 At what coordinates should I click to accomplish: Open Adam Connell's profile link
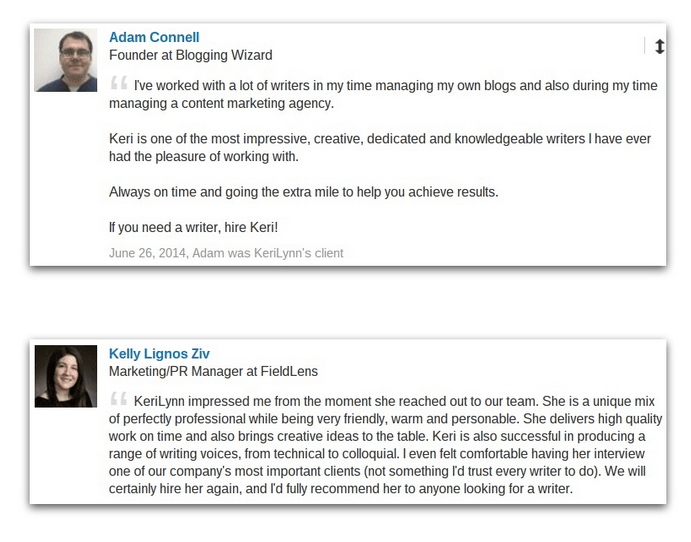154,37
